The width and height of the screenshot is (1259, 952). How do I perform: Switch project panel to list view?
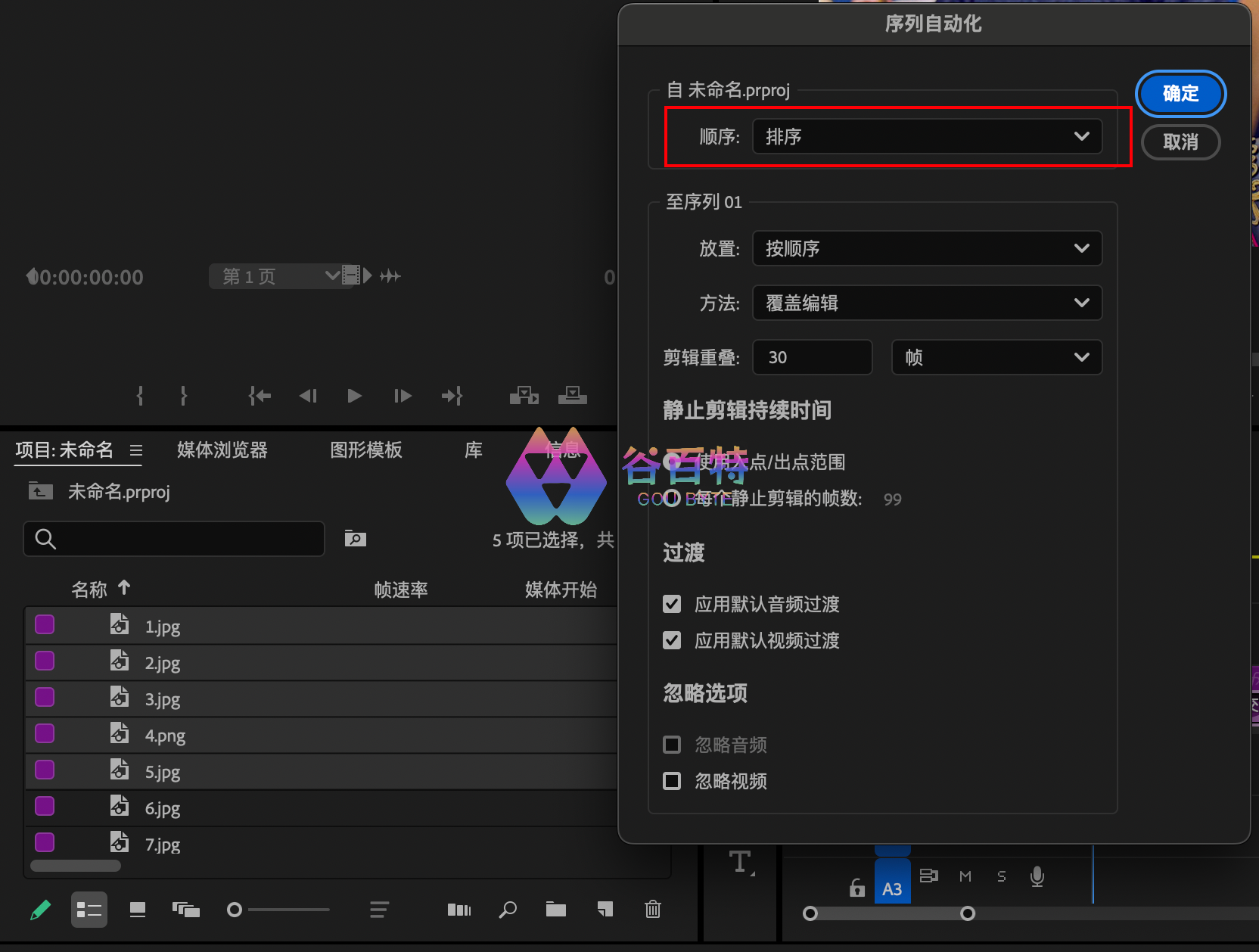[89, 910]
